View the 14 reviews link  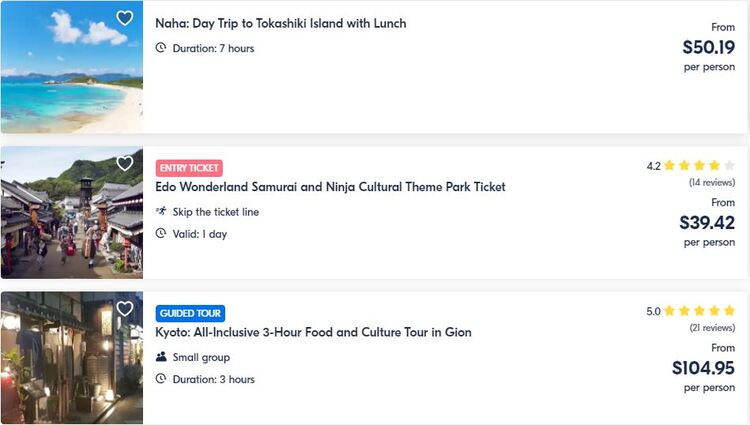[x=712, y=182]
